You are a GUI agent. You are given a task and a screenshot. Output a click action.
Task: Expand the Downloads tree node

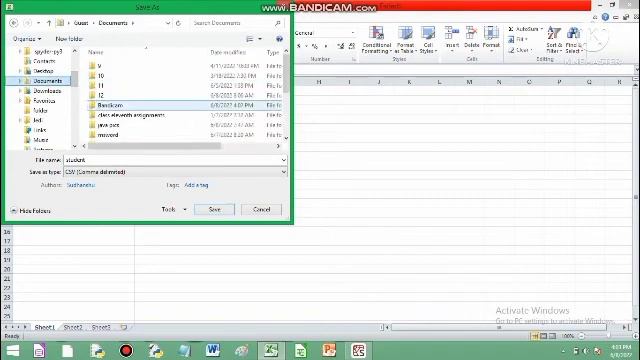coord(20,91)
